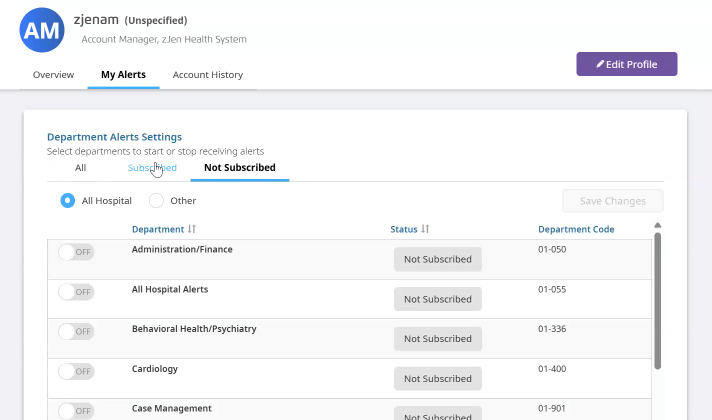712x420 pixels.
Task: Sort by Status column arrows
Action: (x=425, y=230)
